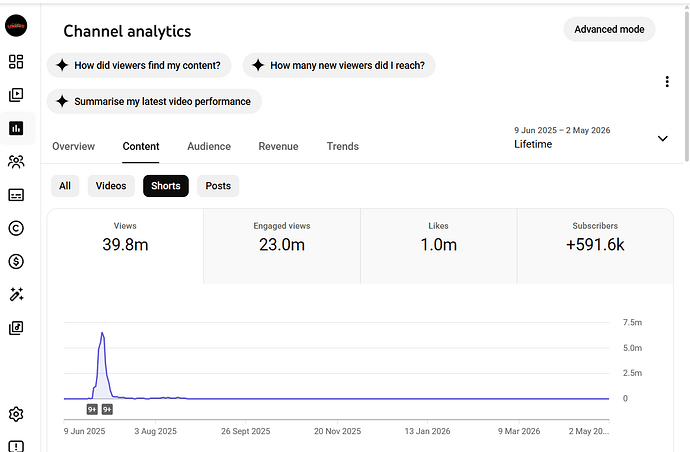Image resolution: width=690 pixels, height=452 pixels.
Task: Open the Settings gear icon
Action: pyautogui.click(x=16, y=414)
